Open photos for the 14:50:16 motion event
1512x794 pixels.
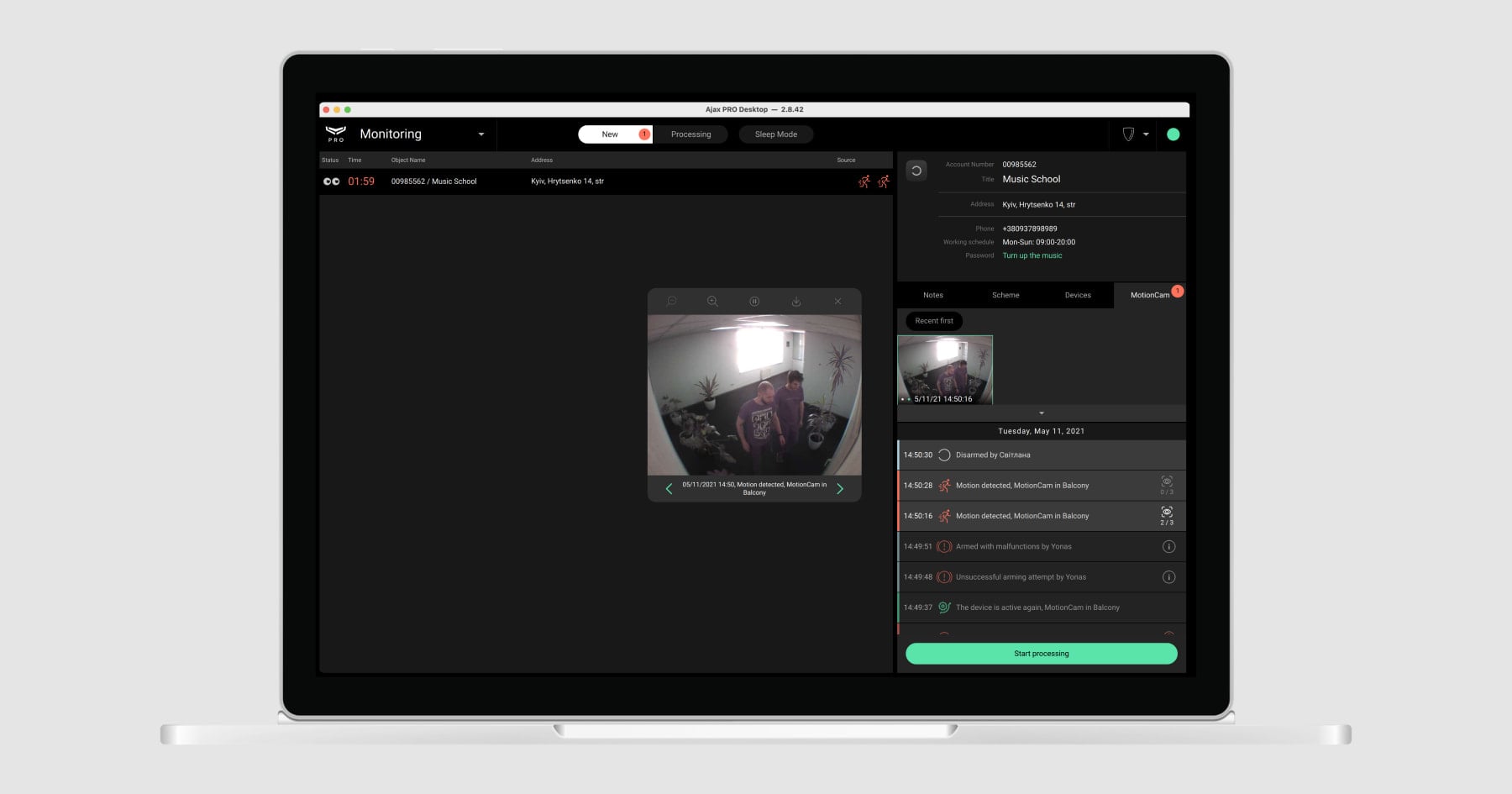[1167, 515]
